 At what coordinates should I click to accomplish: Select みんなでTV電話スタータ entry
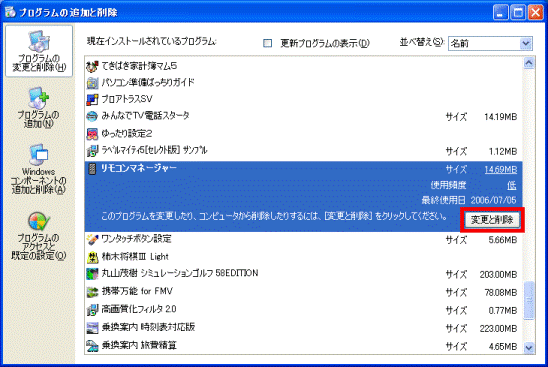coord(303,116)
